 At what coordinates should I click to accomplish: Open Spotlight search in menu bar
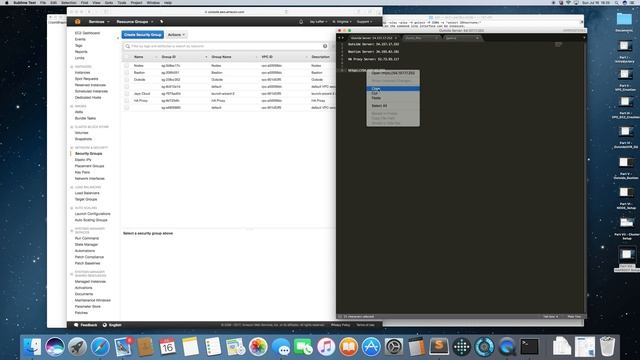pyautogui.click(x=616, y=2)
